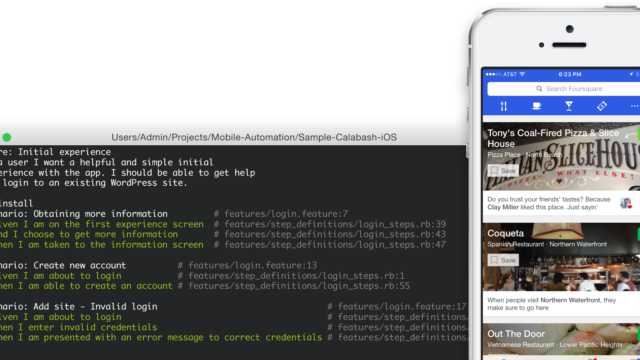The width and height of the screenshot is (640, 360).
Task: Click the 'Create new account' scenario line
Action: pyautogui.click(x=63, y=265)
